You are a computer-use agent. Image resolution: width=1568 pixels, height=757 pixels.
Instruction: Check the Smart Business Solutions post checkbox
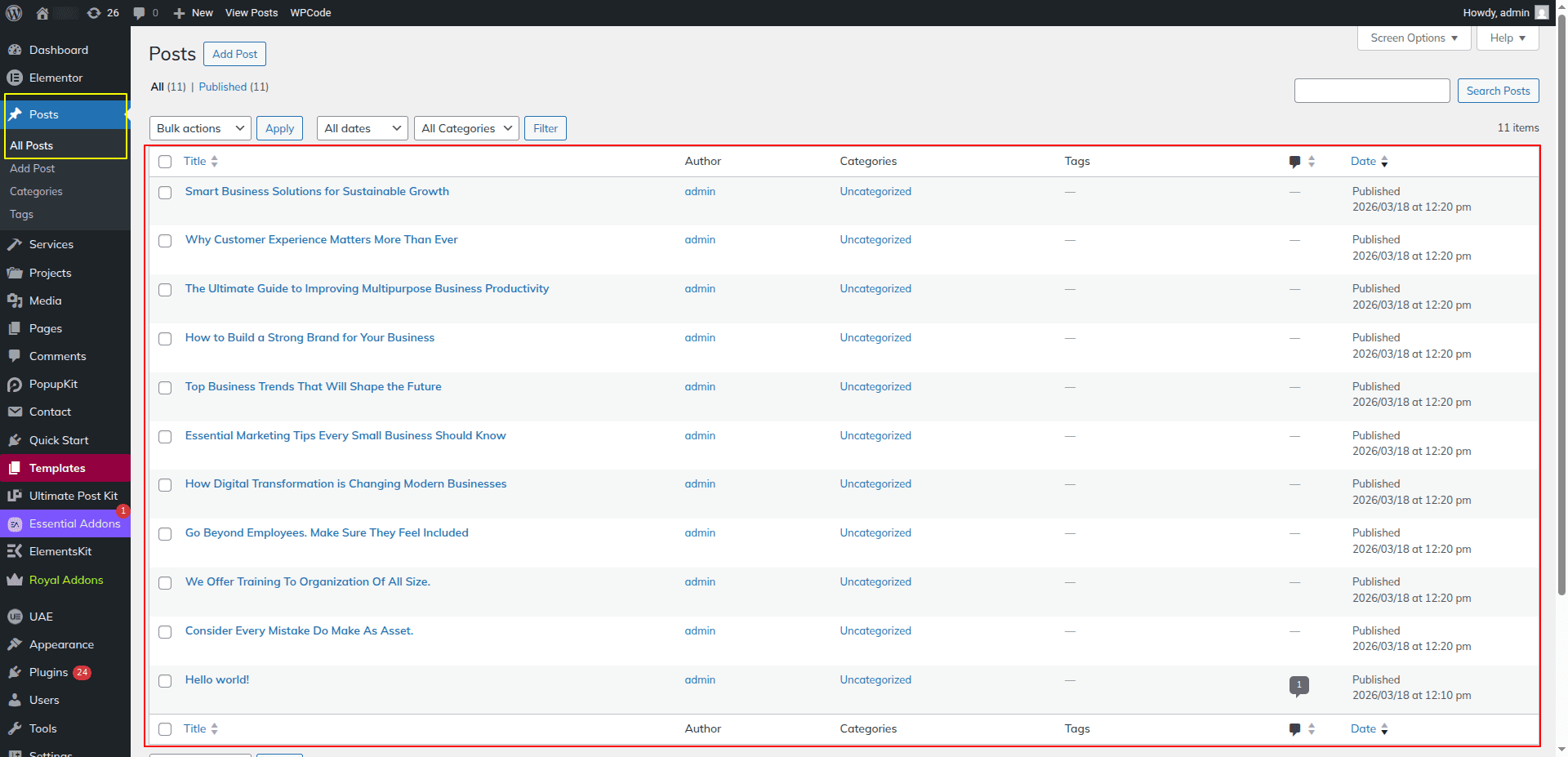coord(165,193)
